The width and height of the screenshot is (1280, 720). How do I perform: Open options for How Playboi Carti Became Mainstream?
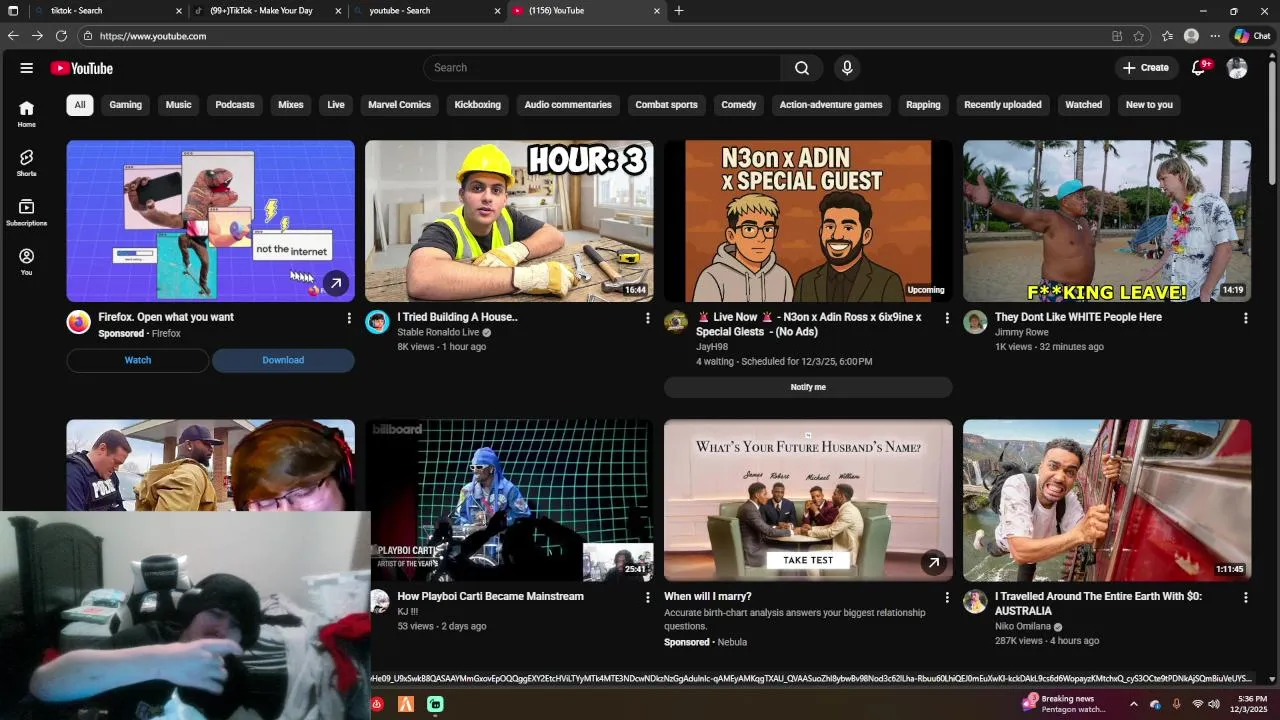coord(647,597)
